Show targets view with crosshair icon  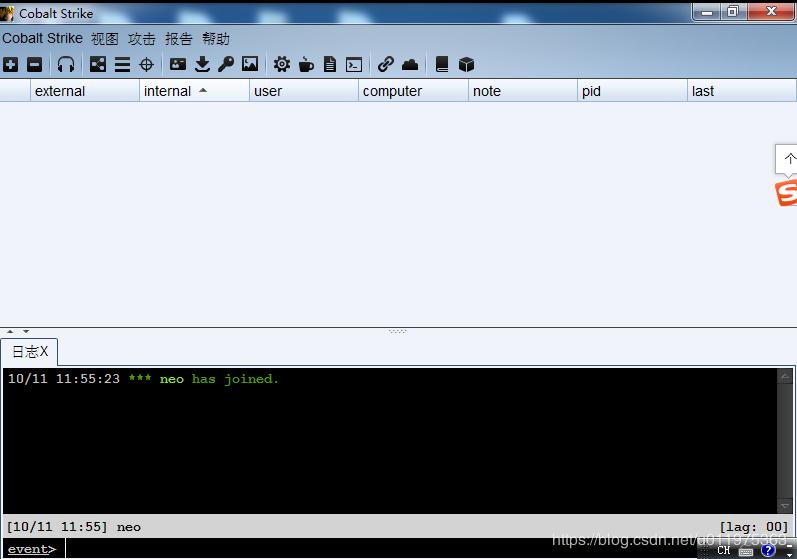click(146, 64)
